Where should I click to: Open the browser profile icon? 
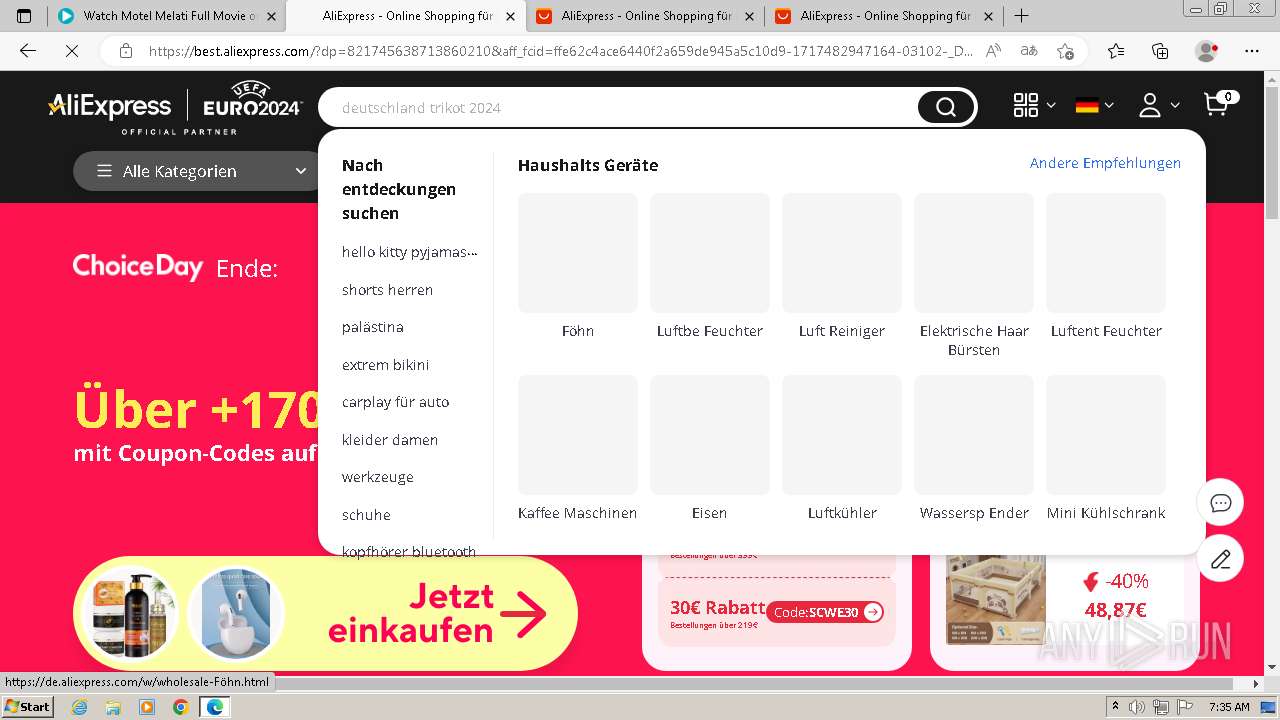point(1207,51)
